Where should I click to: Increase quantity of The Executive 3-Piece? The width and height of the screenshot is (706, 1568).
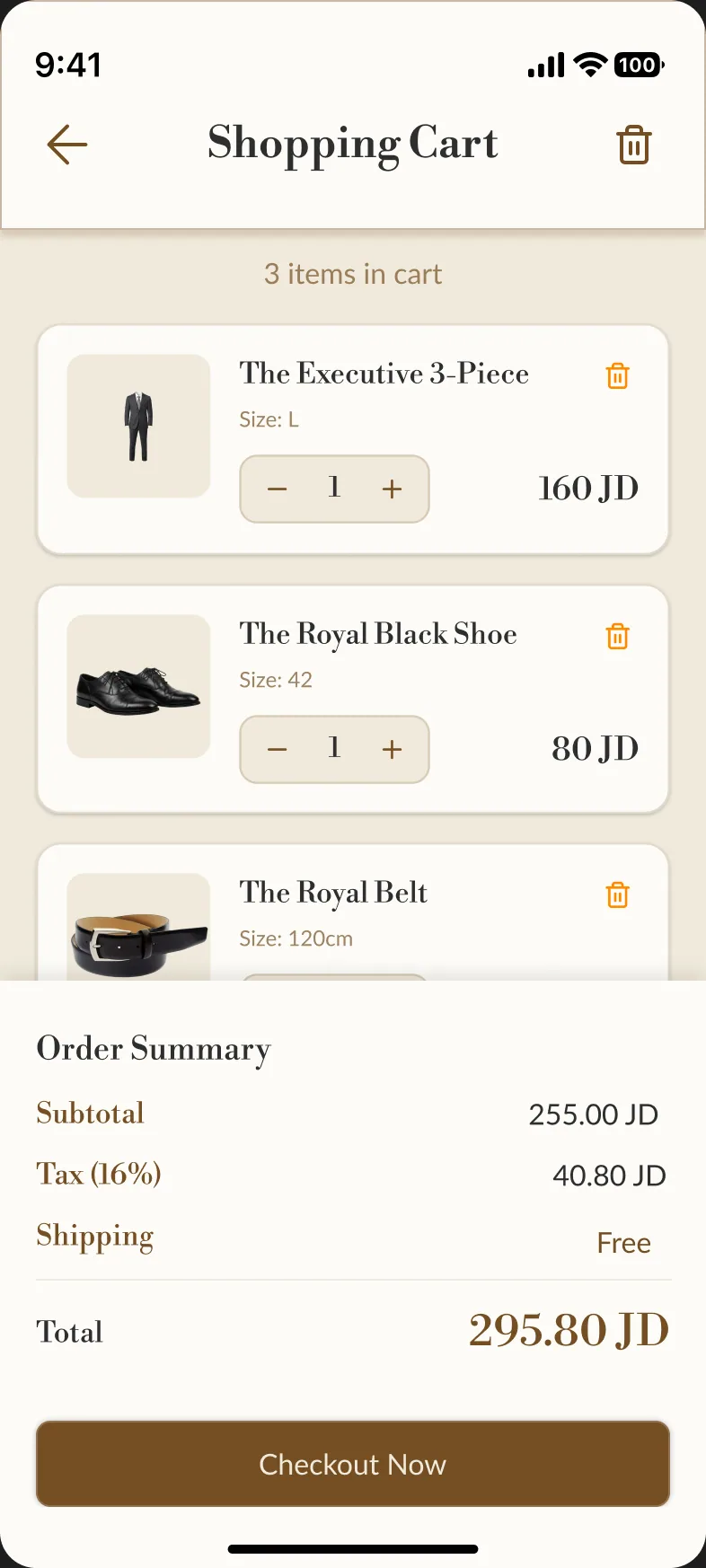[x=392, y=489]
